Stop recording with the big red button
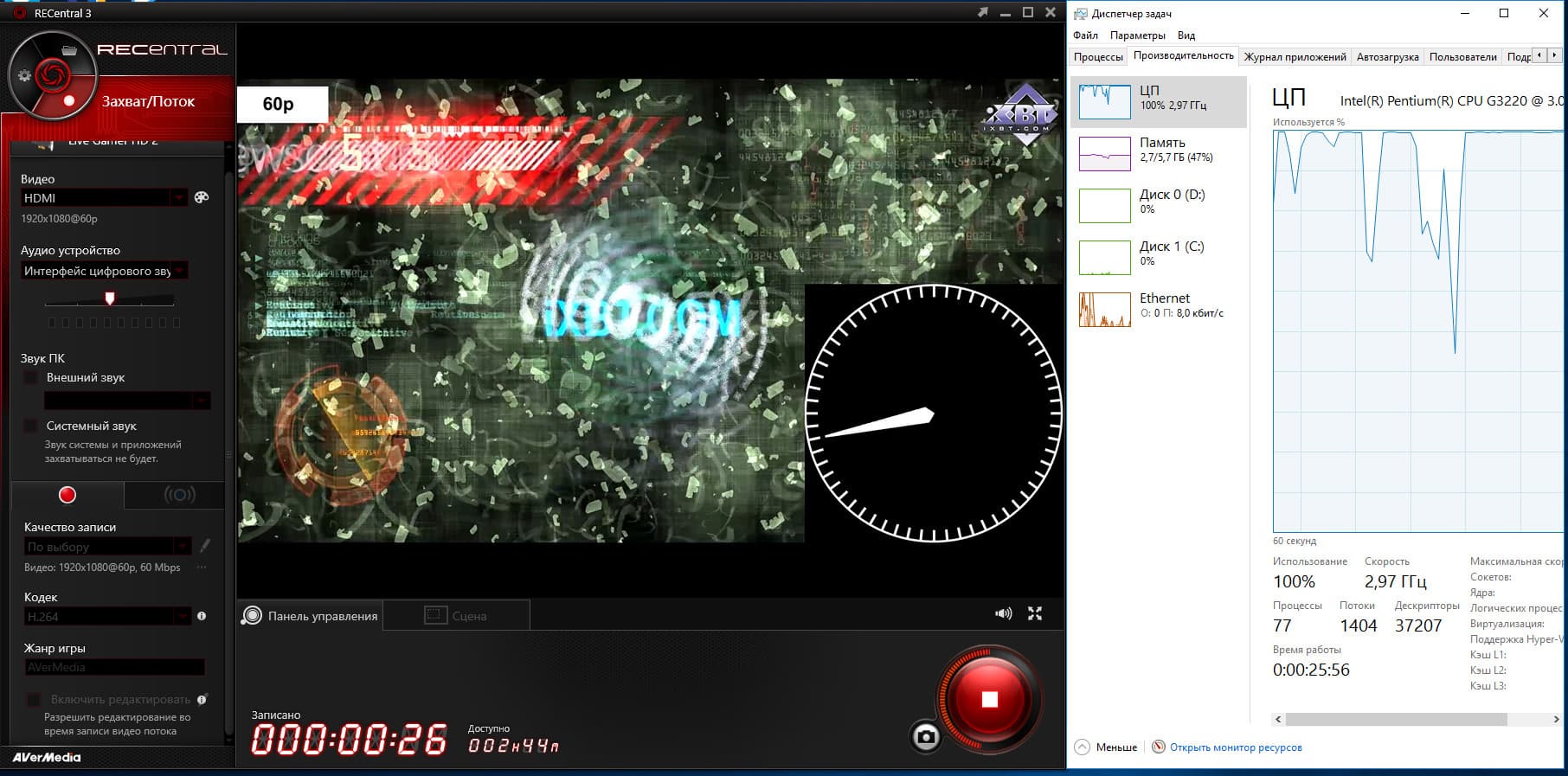The width and height of the screenshot is (1568, 776). [x=990, y=699]
